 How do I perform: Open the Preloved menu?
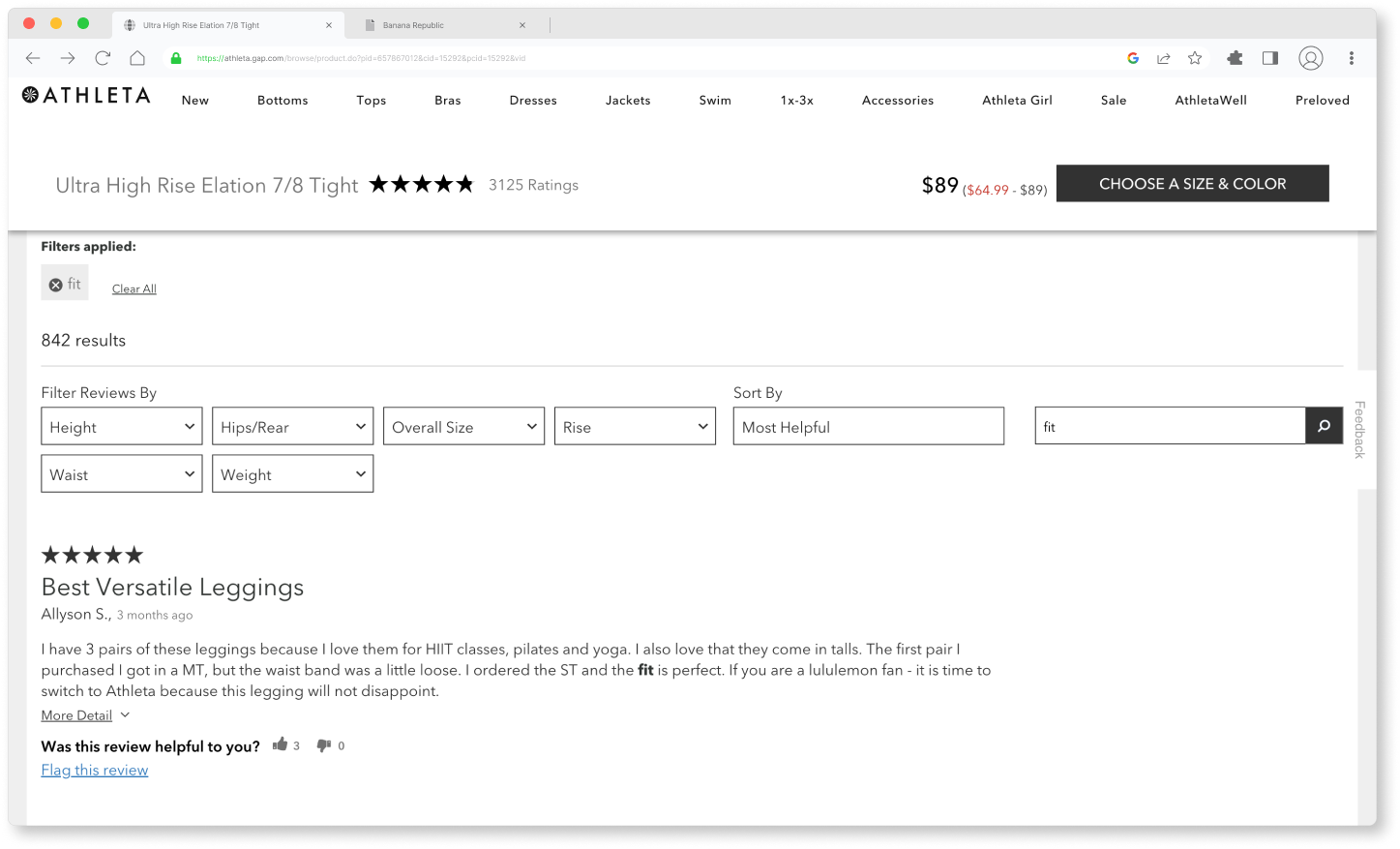tap(1323, 100)
